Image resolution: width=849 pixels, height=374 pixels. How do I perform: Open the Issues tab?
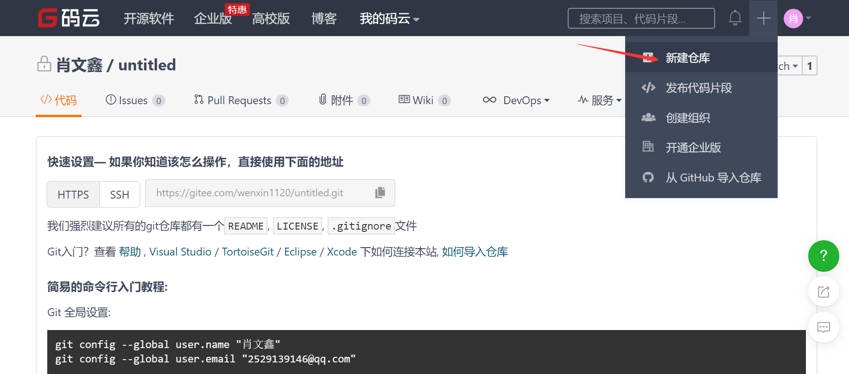tap(135, 100)
